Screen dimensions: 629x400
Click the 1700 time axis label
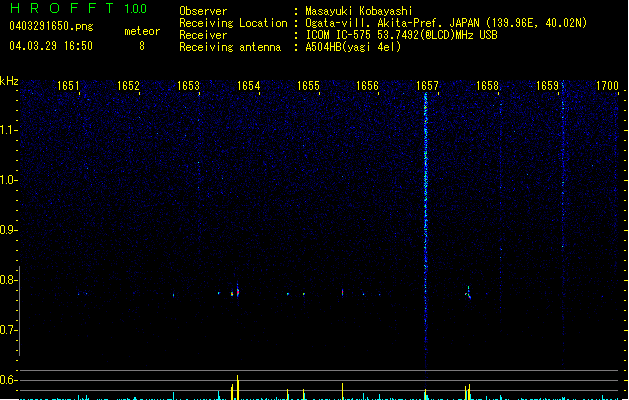pos(607,86)
